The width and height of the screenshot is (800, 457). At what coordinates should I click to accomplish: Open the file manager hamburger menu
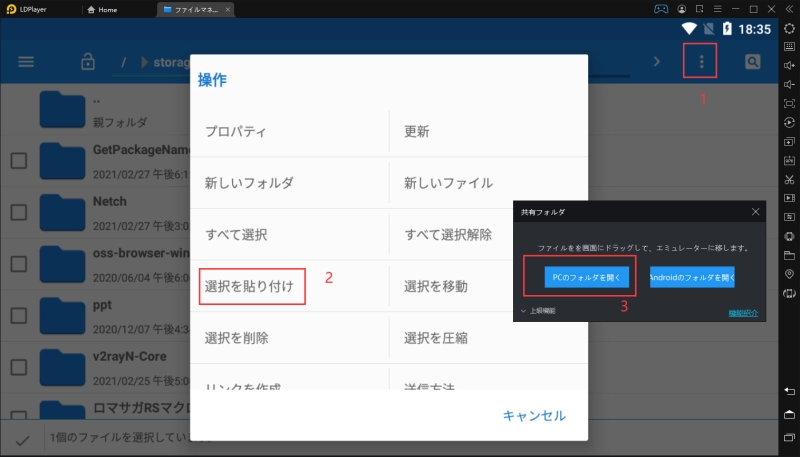click(26, 62)
